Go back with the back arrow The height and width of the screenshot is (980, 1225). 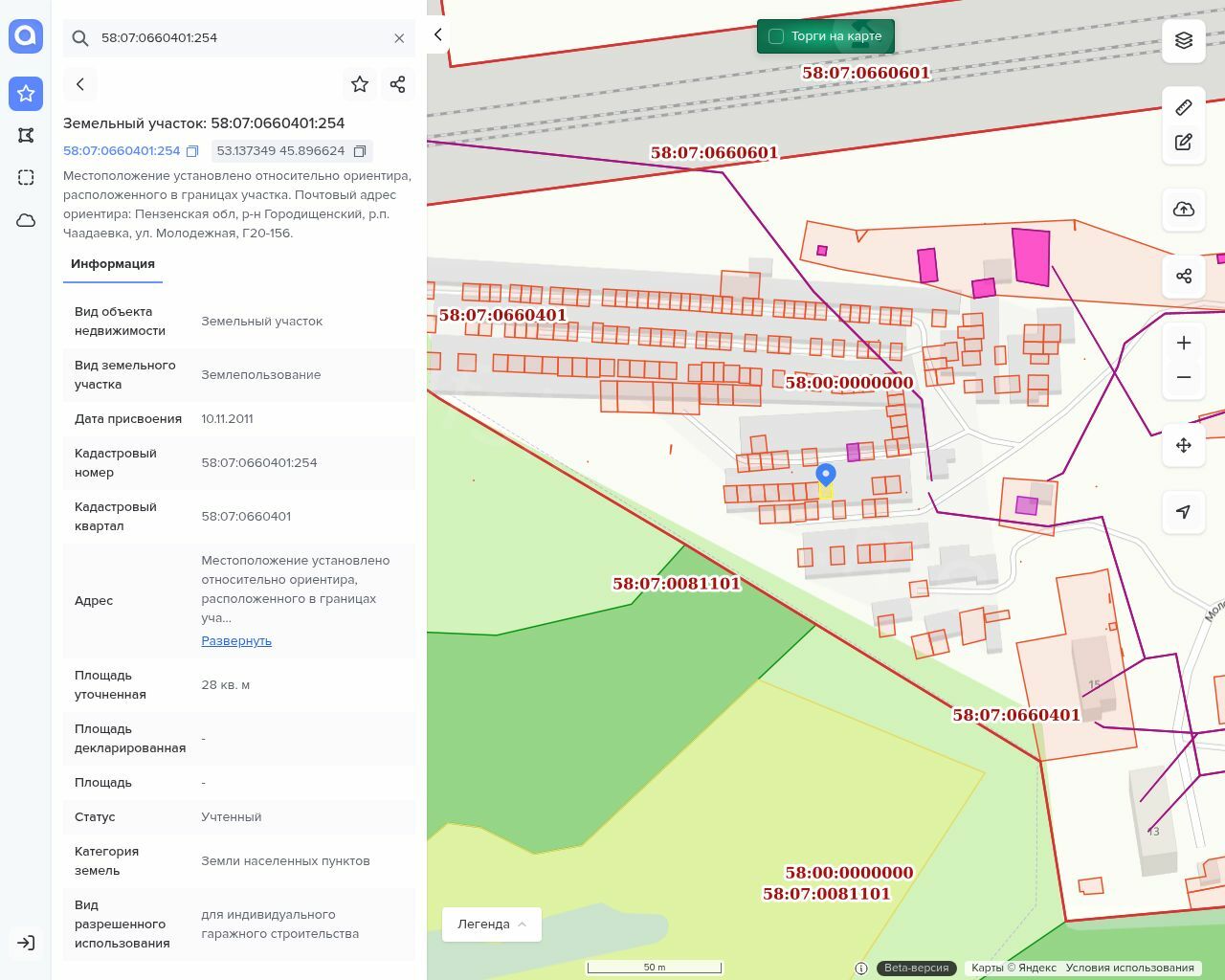(x=80, y=84)
